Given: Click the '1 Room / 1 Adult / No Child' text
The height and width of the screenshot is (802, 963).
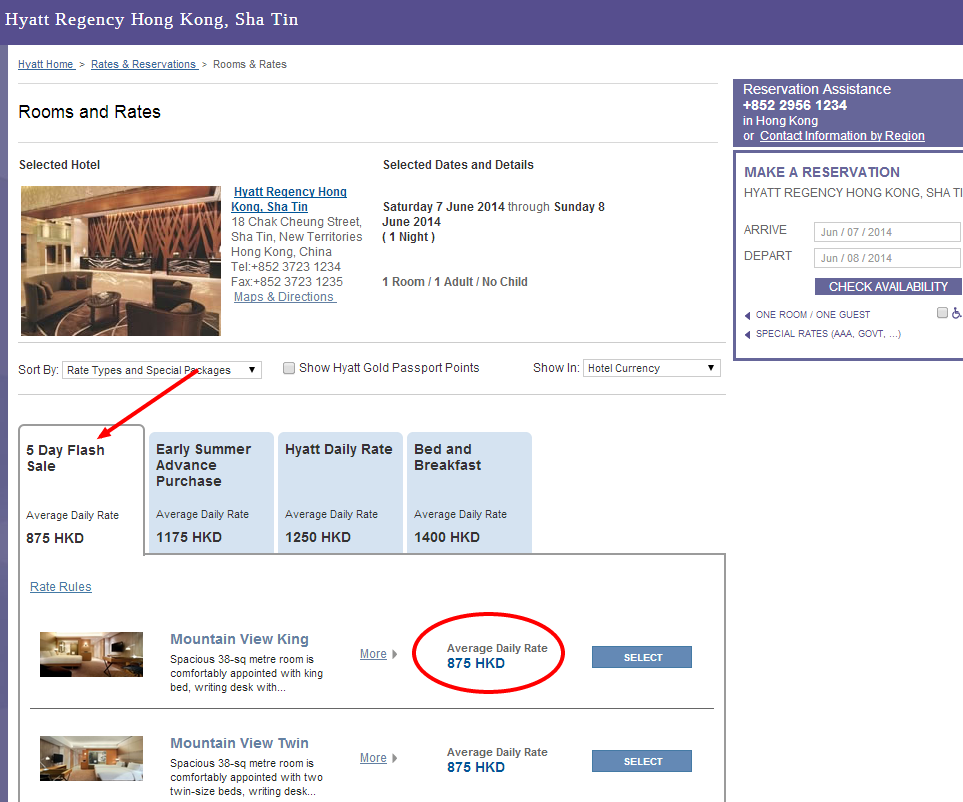Looking at the screenshot, I should 455,282.
